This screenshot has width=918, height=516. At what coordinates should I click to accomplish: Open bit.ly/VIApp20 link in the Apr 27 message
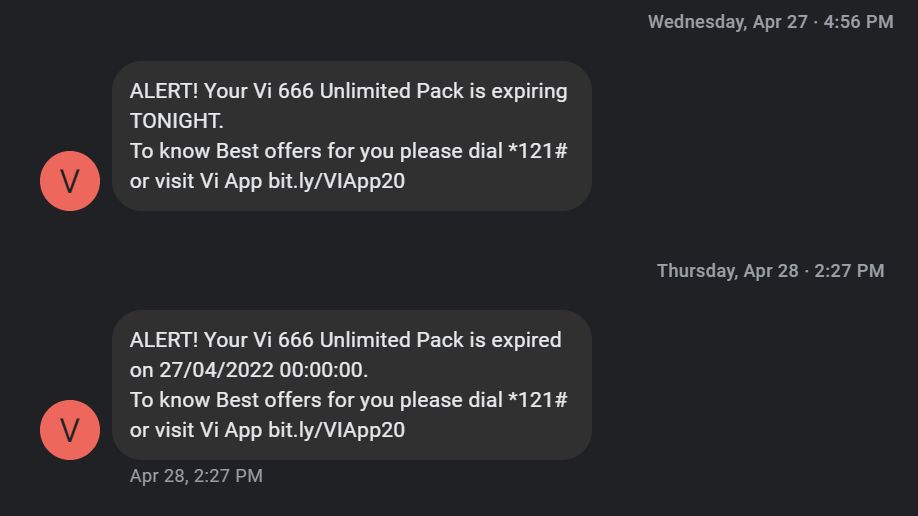point(336,181)
